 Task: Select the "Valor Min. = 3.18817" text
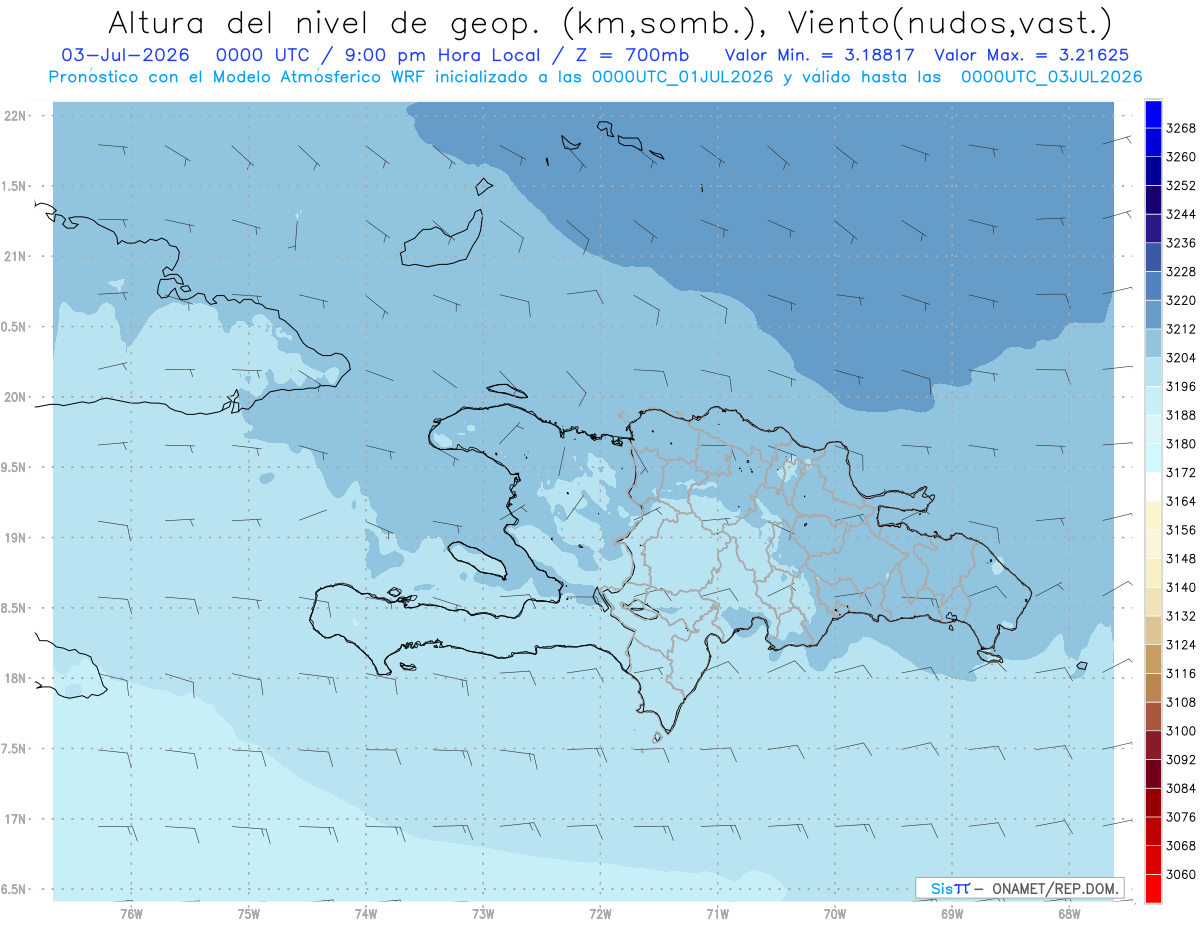pos(821,55)
